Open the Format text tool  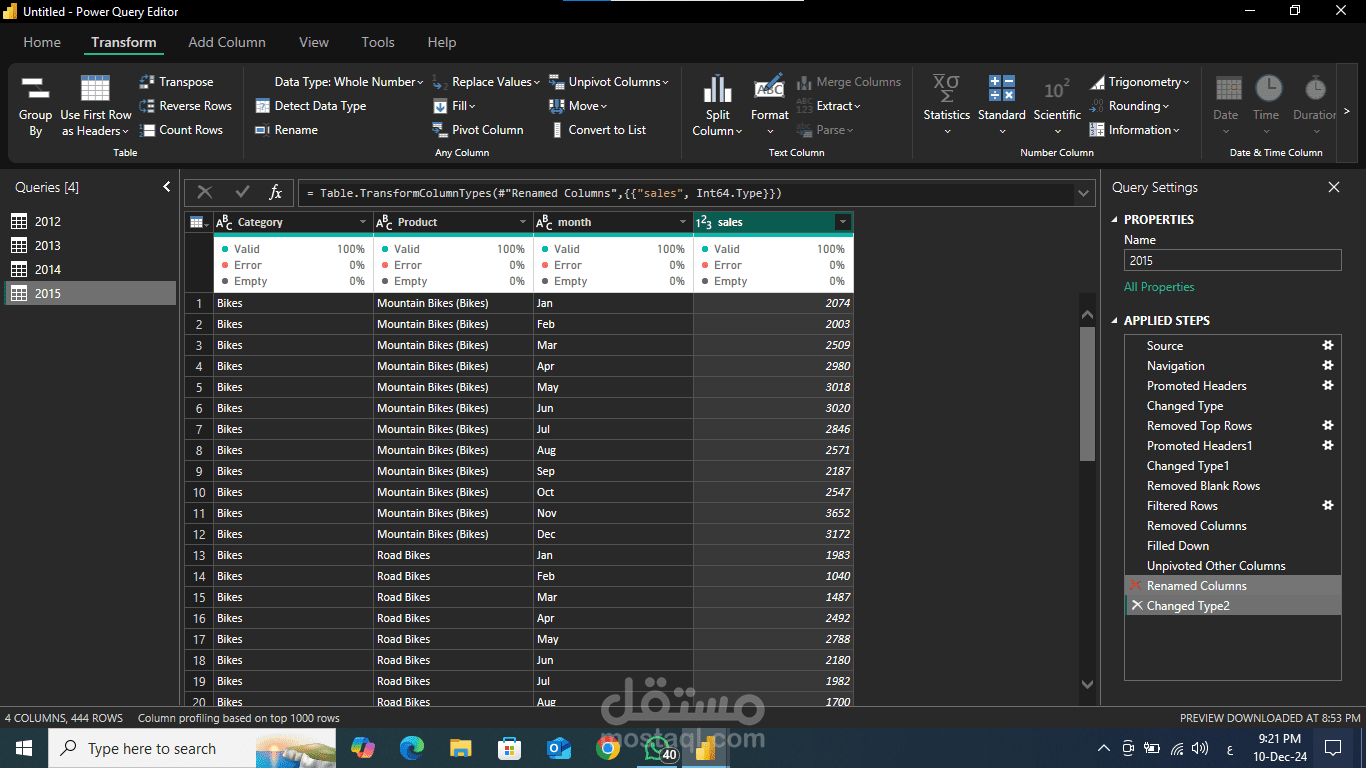(x=769, y=106)
